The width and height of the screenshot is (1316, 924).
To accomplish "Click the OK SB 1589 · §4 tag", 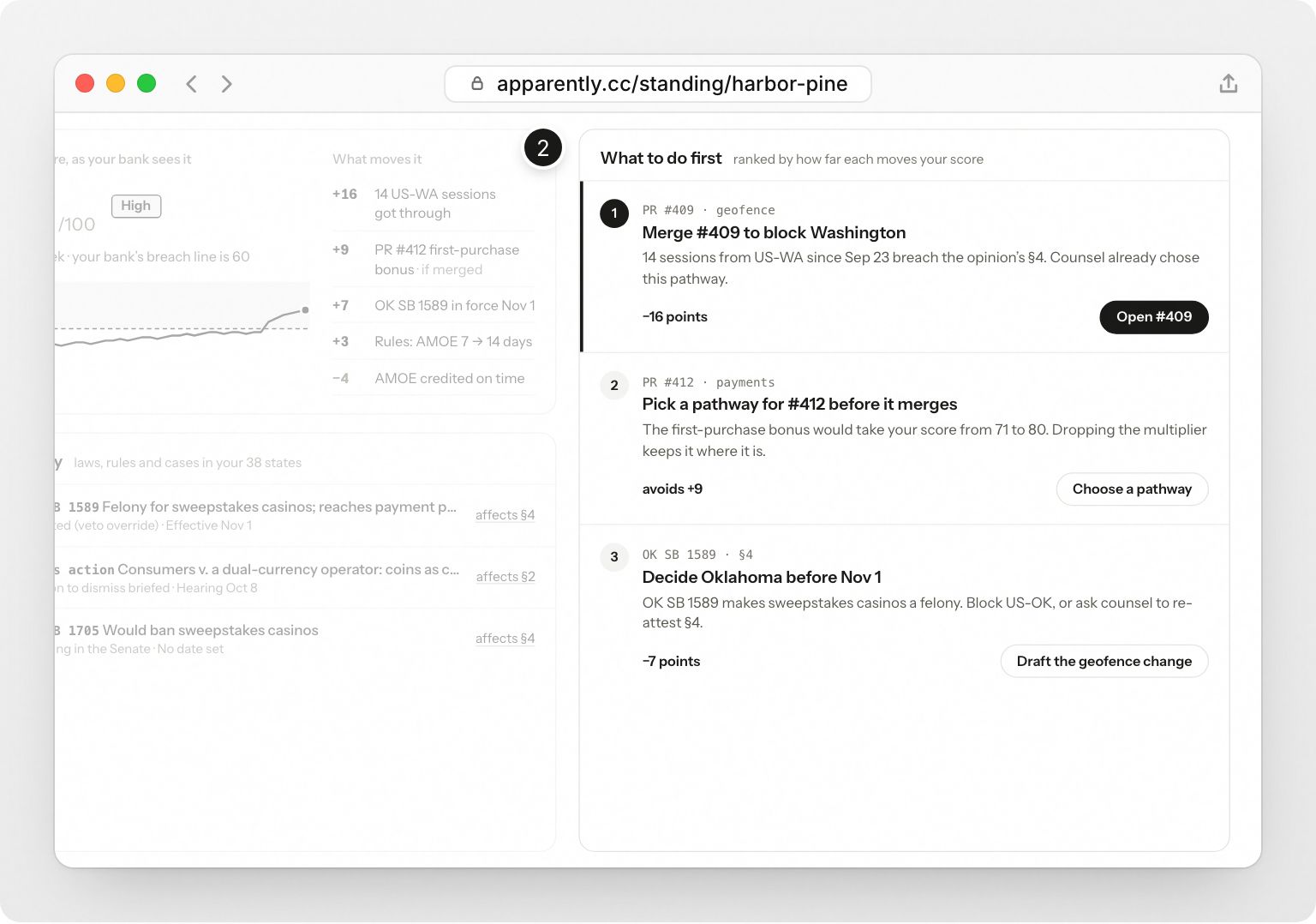I will (697, 555).
